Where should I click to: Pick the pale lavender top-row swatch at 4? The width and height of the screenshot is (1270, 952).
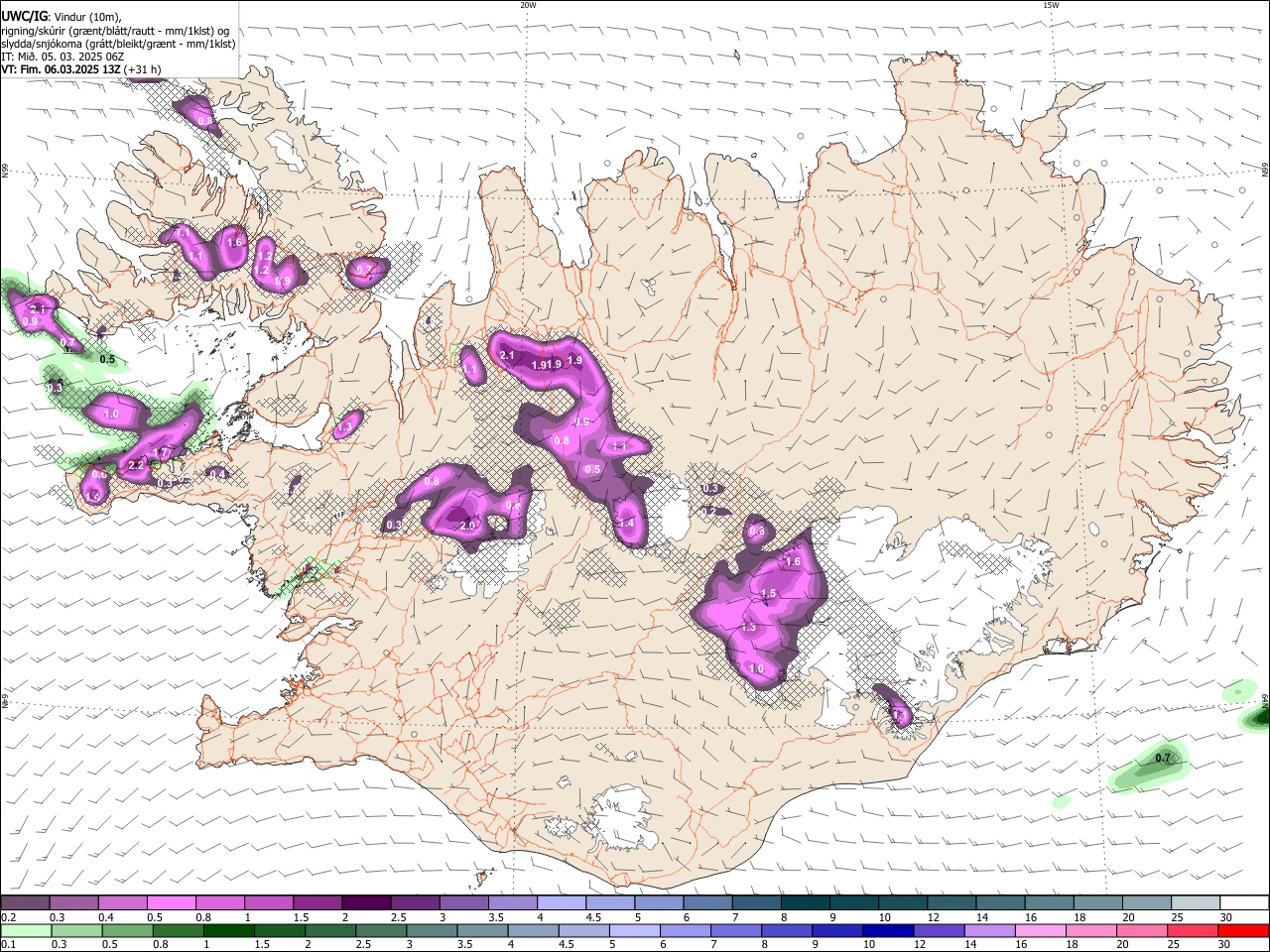(560, 903)
